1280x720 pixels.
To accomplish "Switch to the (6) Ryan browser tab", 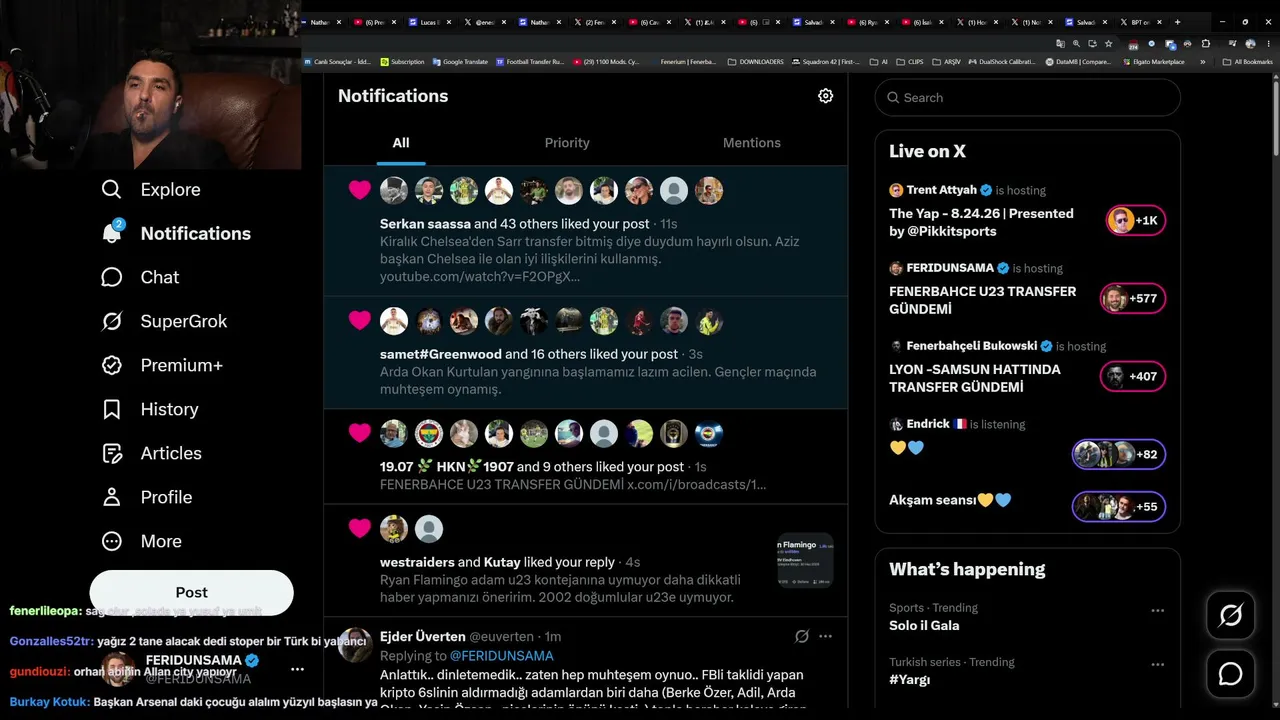I will (x=868, y=22).
